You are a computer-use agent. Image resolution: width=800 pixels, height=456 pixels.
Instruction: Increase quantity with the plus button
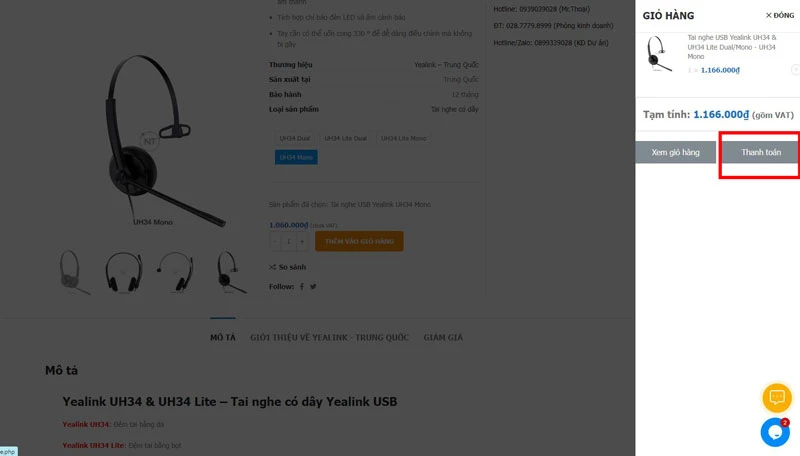point(302,241)
